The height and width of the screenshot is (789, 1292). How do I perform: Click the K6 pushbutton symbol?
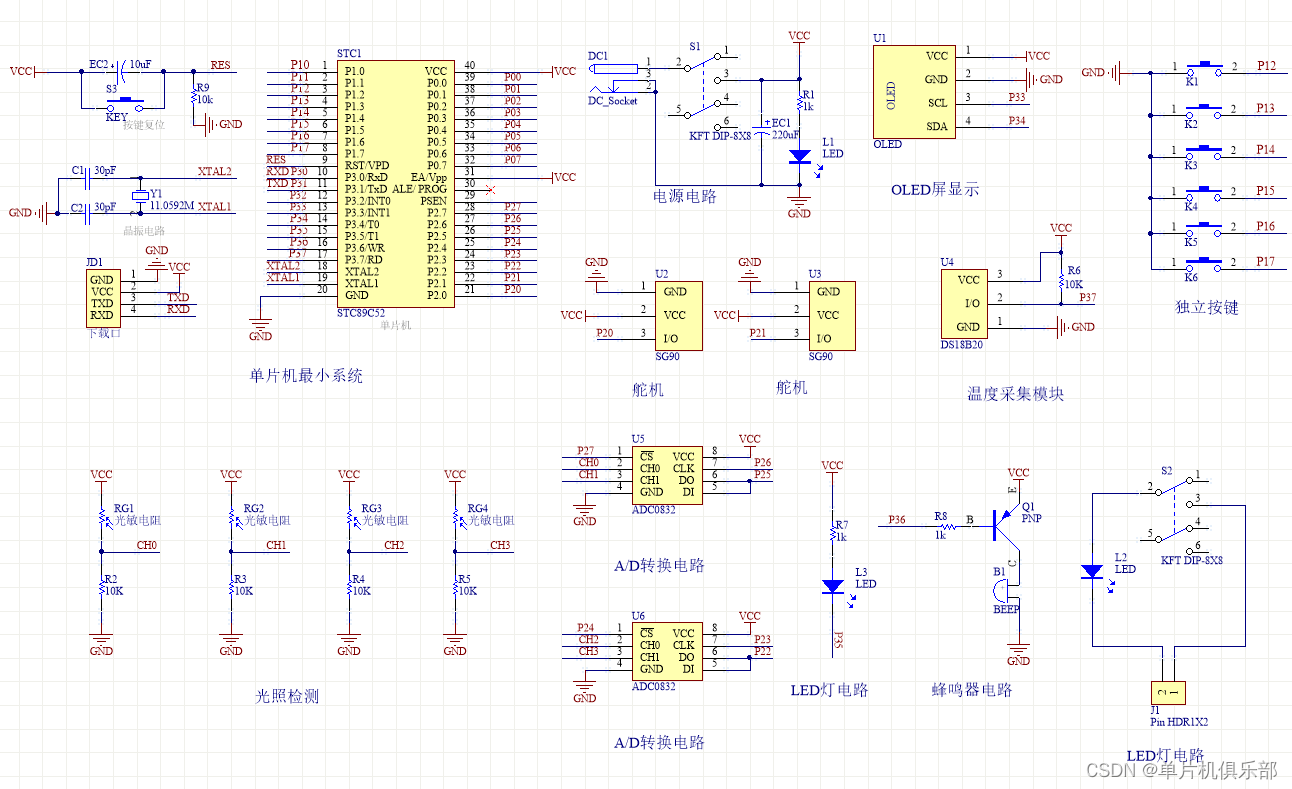click(x=1205, y=264)
